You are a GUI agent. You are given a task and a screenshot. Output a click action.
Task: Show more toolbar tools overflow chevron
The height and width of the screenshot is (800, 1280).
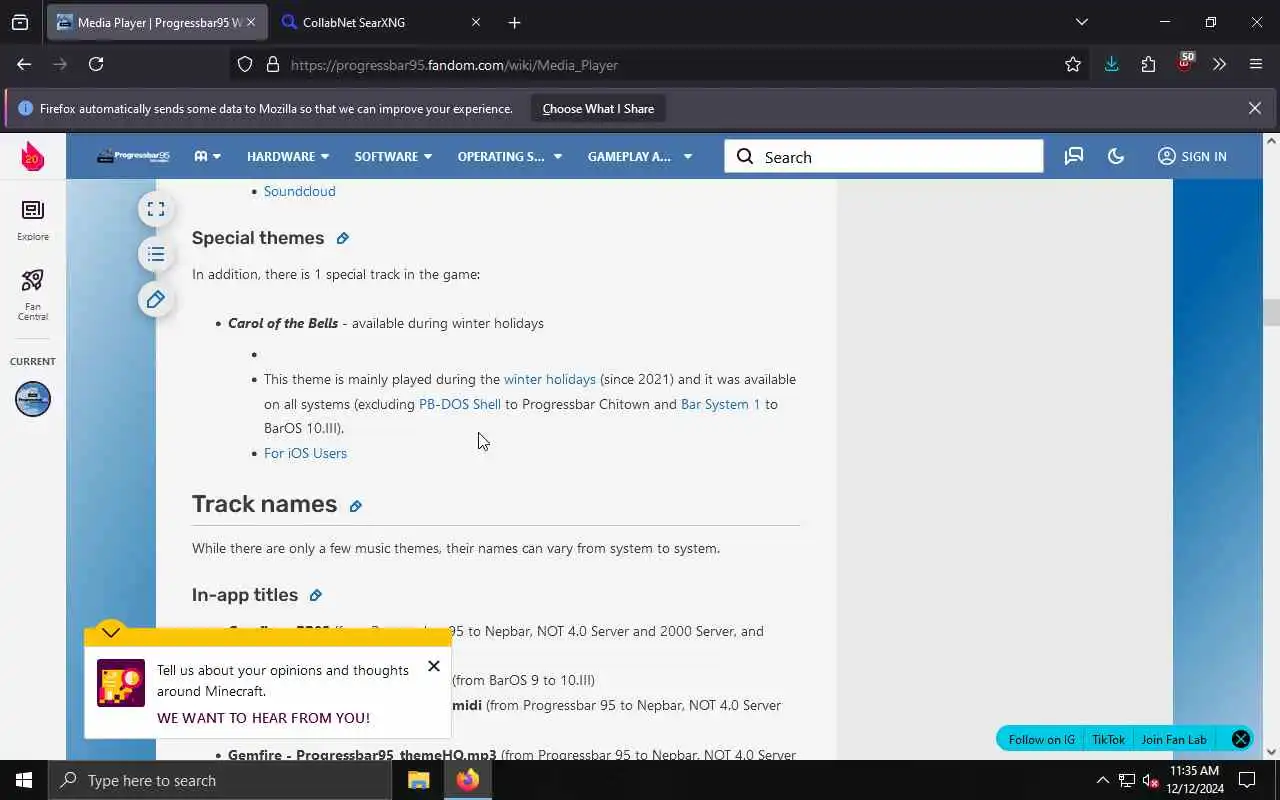(1219, 64)
